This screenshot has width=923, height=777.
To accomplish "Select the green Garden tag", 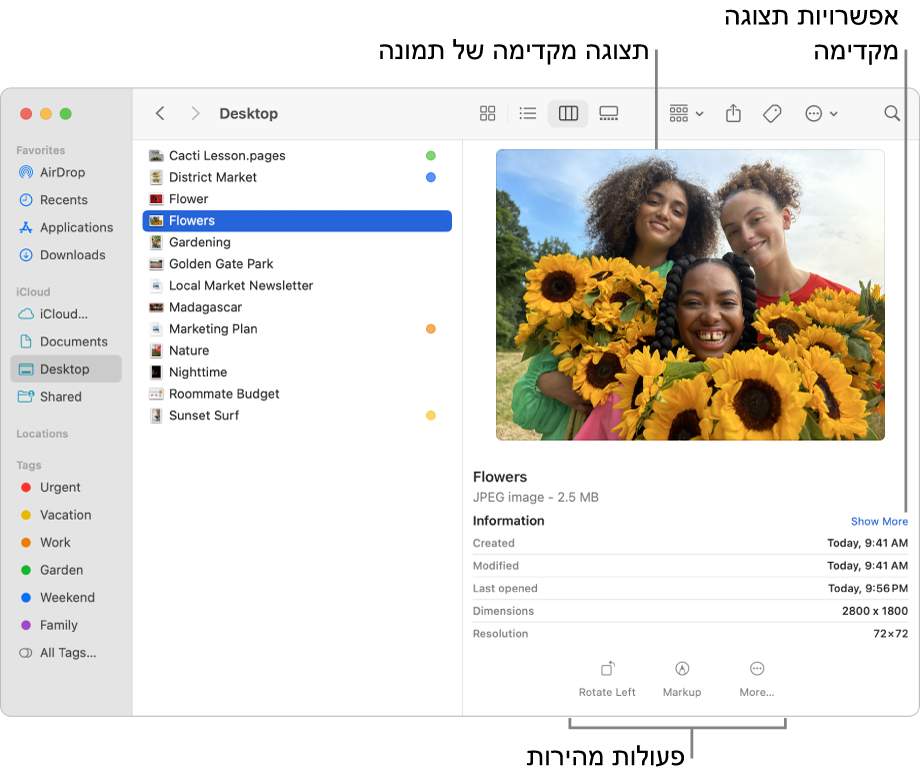I will [x=66, y=570].
